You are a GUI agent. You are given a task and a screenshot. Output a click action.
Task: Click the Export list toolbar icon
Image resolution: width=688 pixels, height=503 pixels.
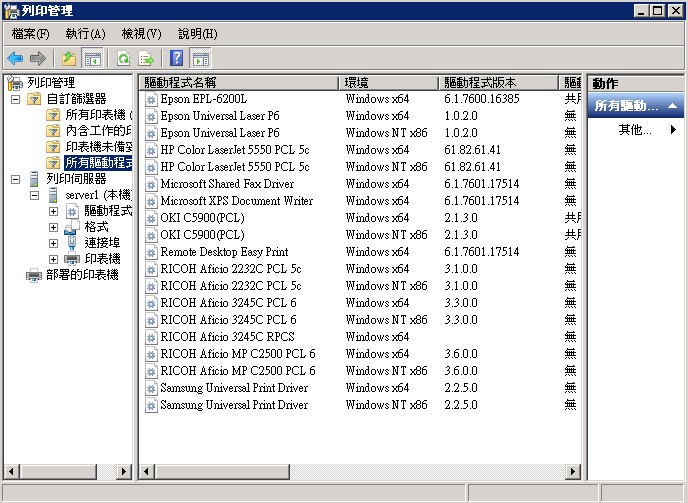pos(146,58)
